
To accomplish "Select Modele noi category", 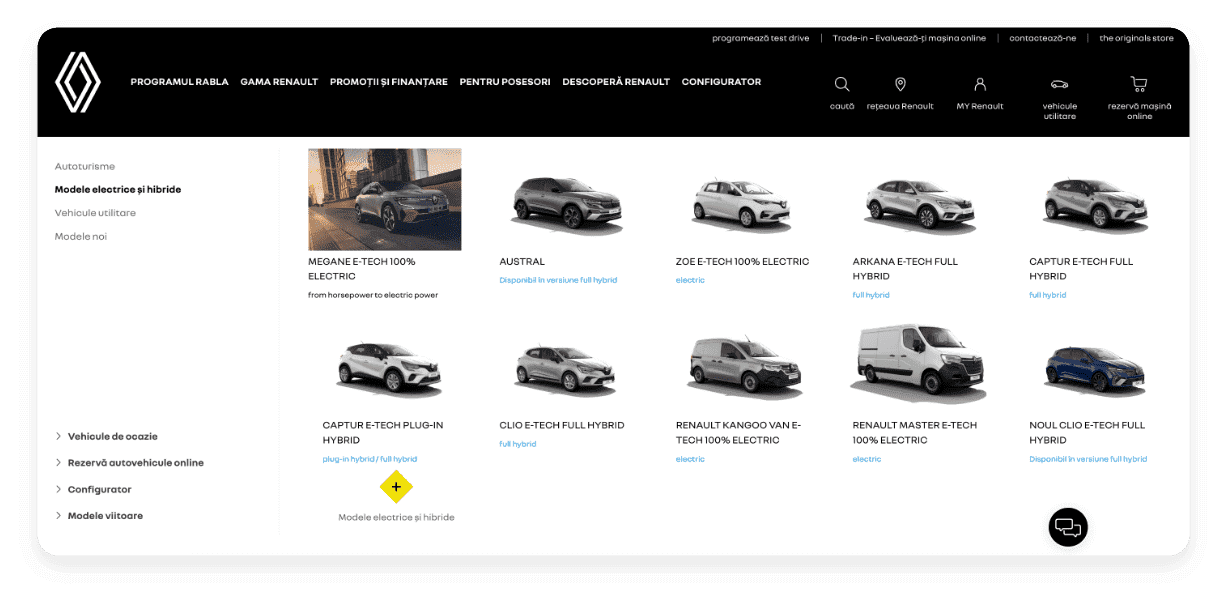I will coord(81,236).
